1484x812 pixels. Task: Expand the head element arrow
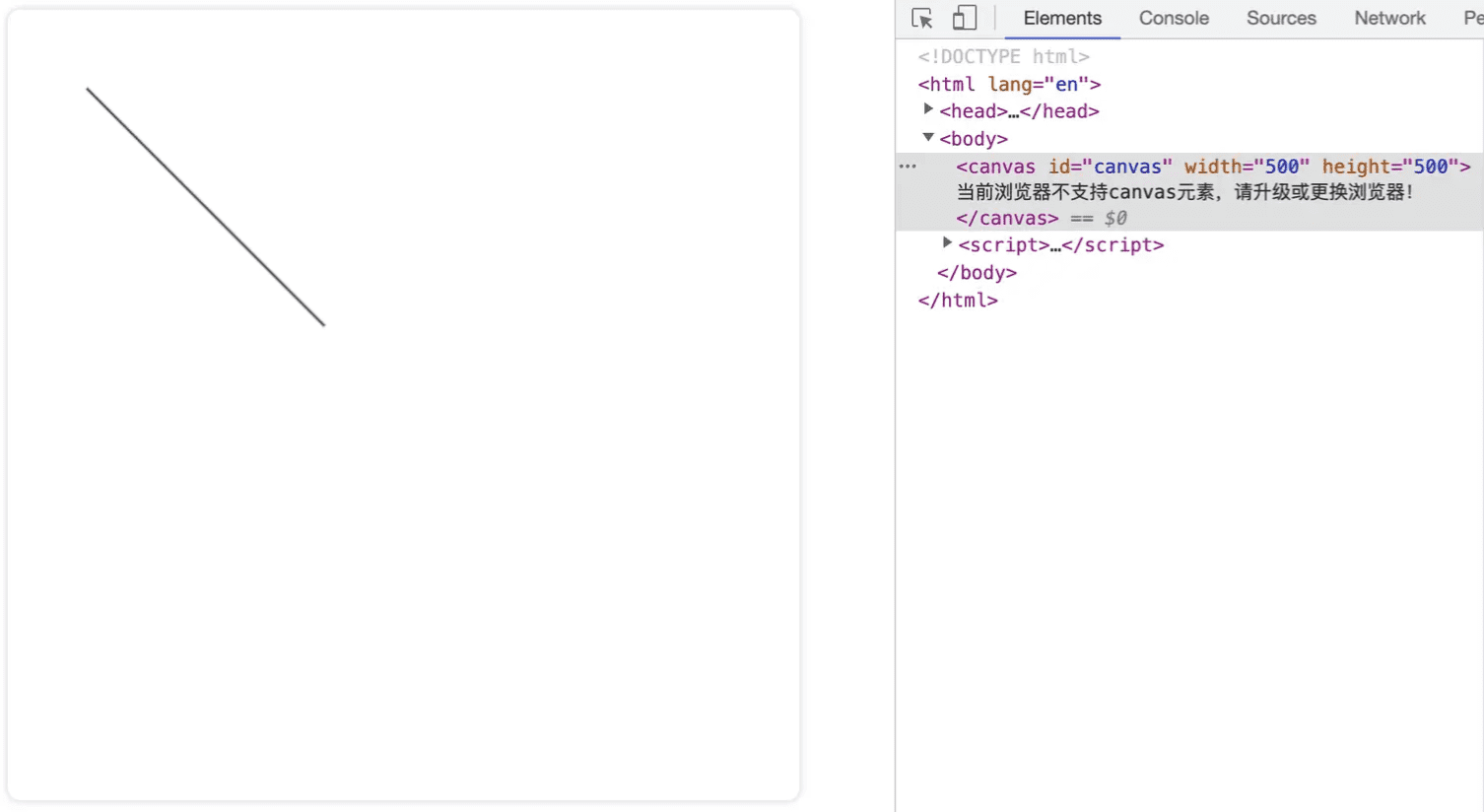tap(928, 110)
